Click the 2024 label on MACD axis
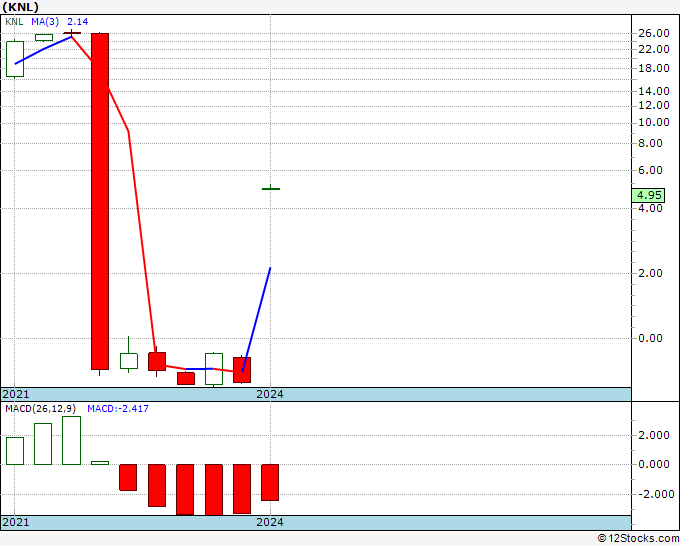Screen dimensions: 680x546 click(270, 522)
